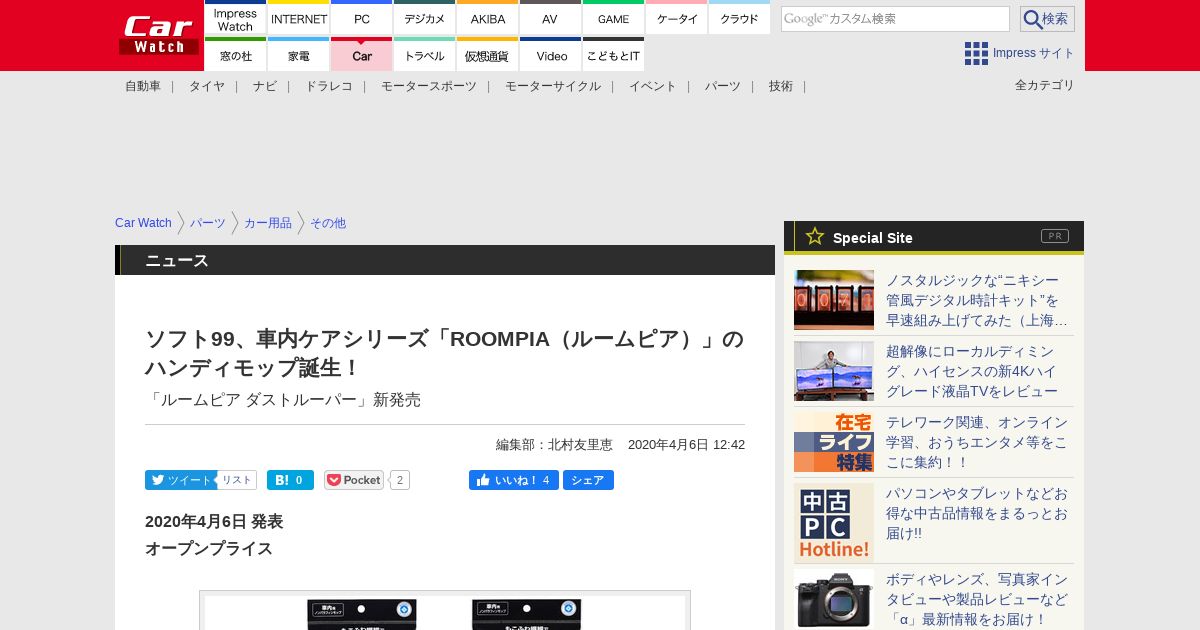Viewport: 1200px width, 630px height.
Task: Read the ボディやレンズ、写真家インタビュー link
Action: click(x=977, y=599)
